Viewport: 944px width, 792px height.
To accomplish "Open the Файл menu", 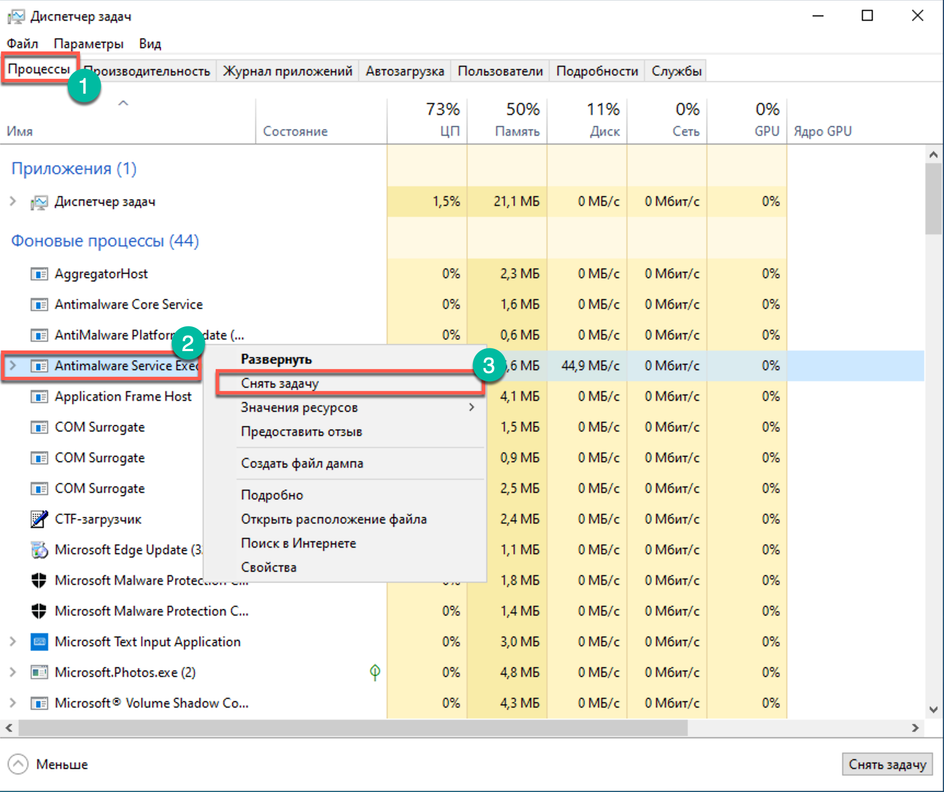I will tap(22, 44).
